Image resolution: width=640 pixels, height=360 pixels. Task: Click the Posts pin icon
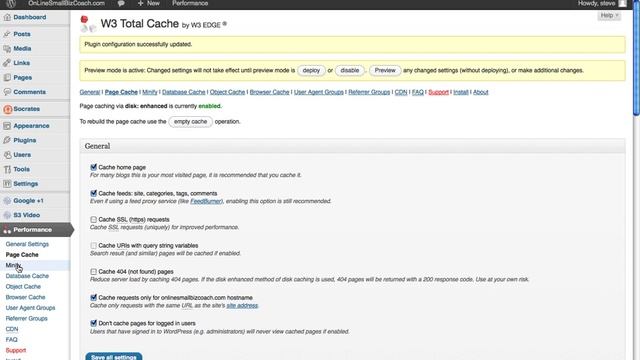tap(7, 34)
